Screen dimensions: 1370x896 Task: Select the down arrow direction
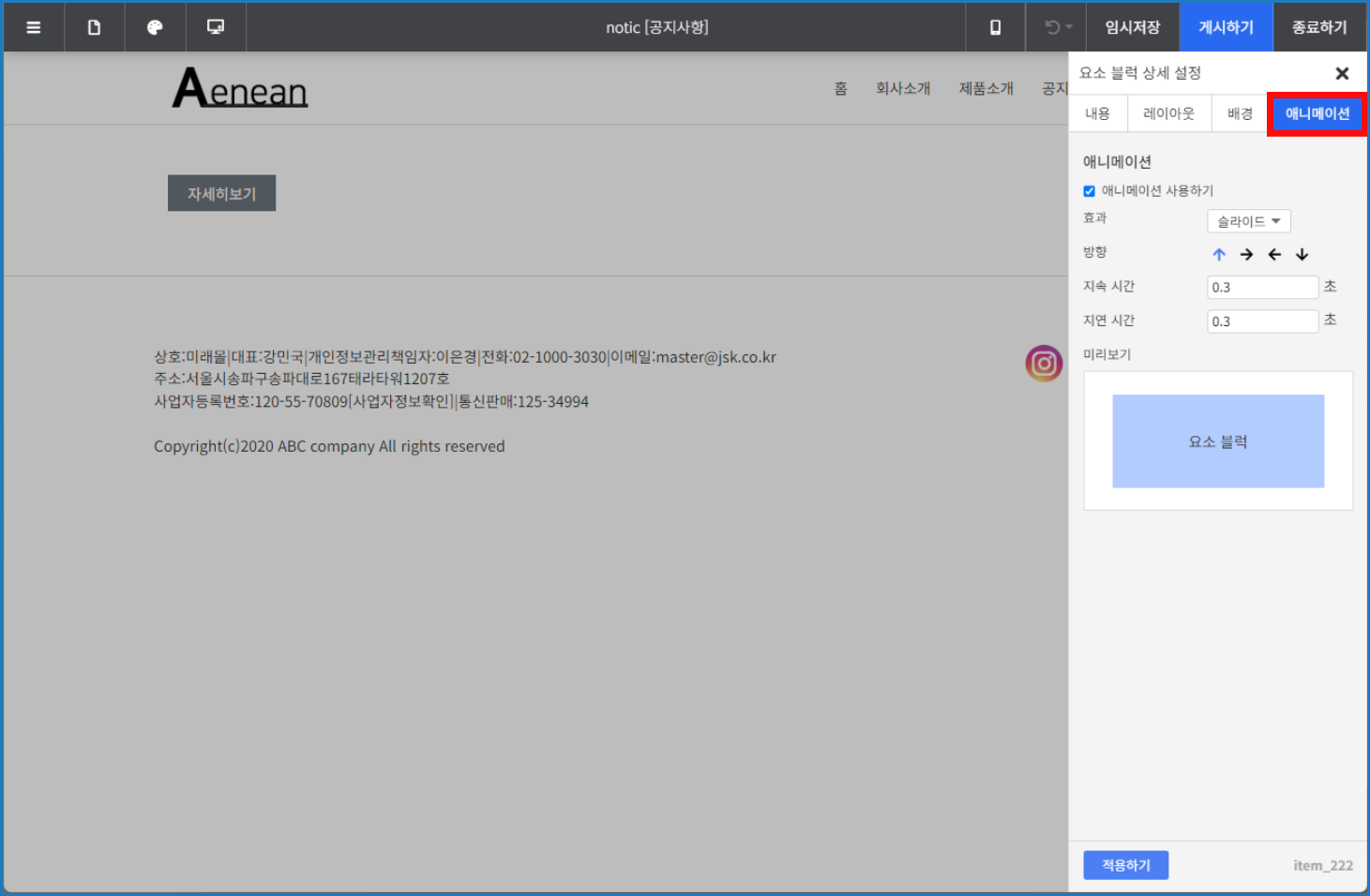point(1302,254)
